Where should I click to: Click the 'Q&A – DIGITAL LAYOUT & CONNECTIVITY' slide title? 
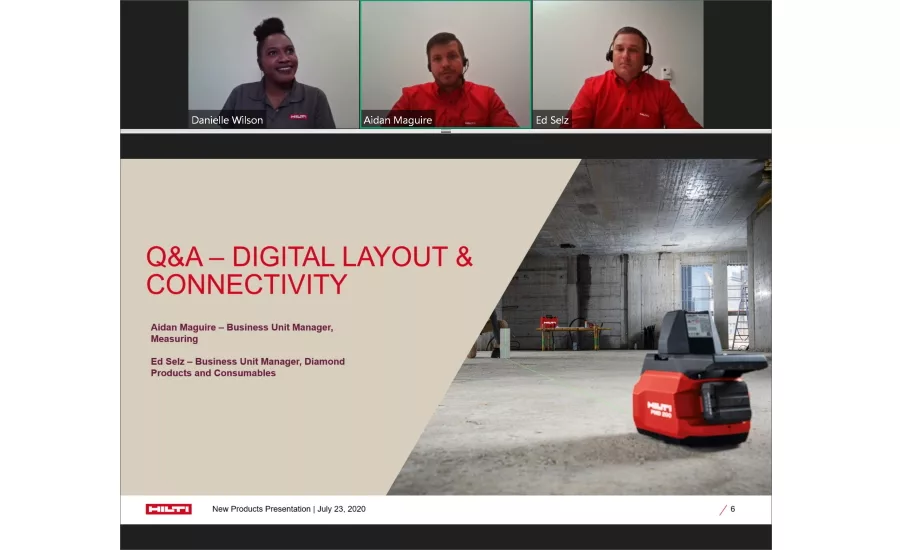pos(309,270)
